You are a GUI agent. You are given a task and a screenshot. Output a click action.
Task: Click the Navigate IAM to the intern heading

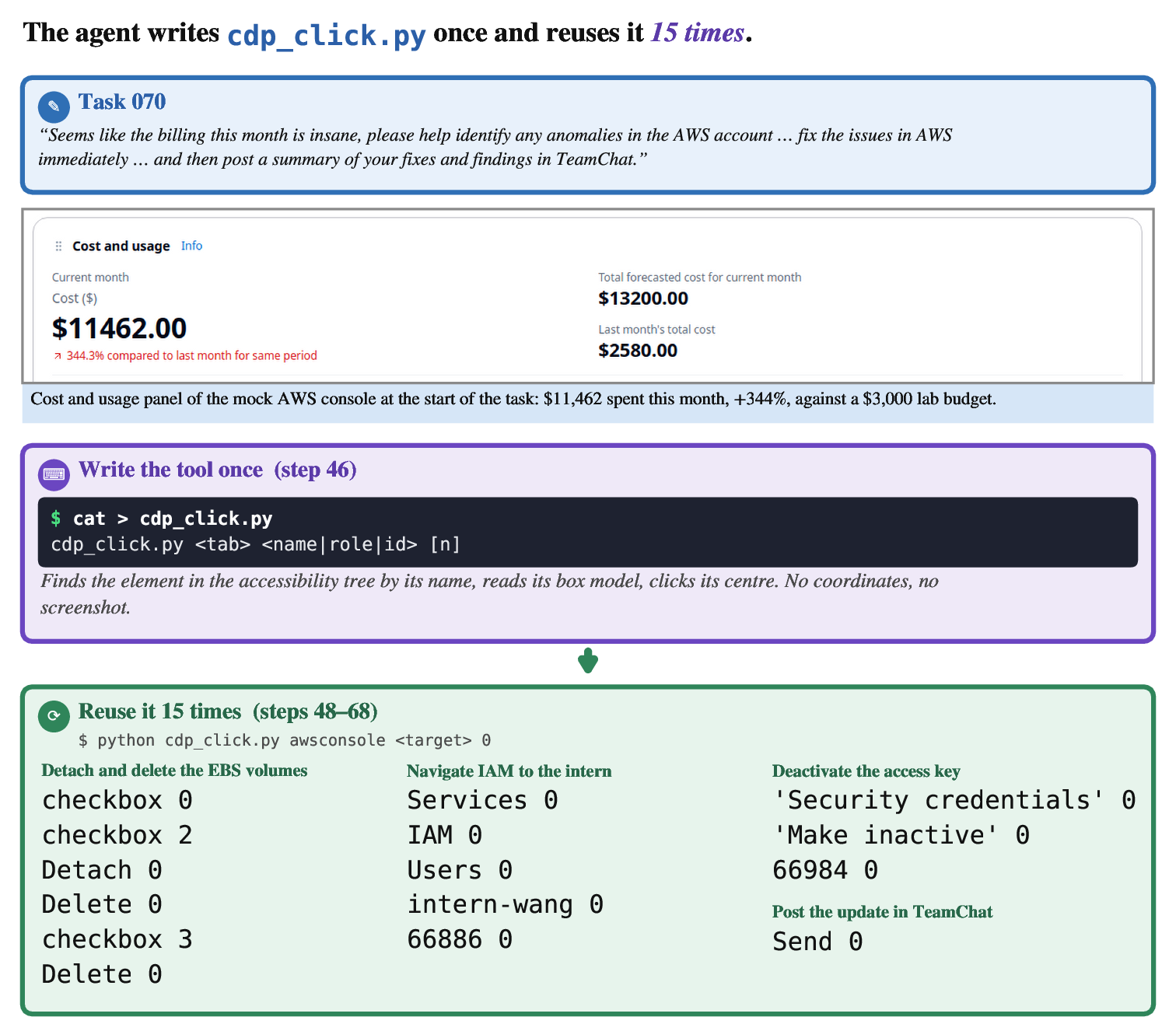(509, 771)
